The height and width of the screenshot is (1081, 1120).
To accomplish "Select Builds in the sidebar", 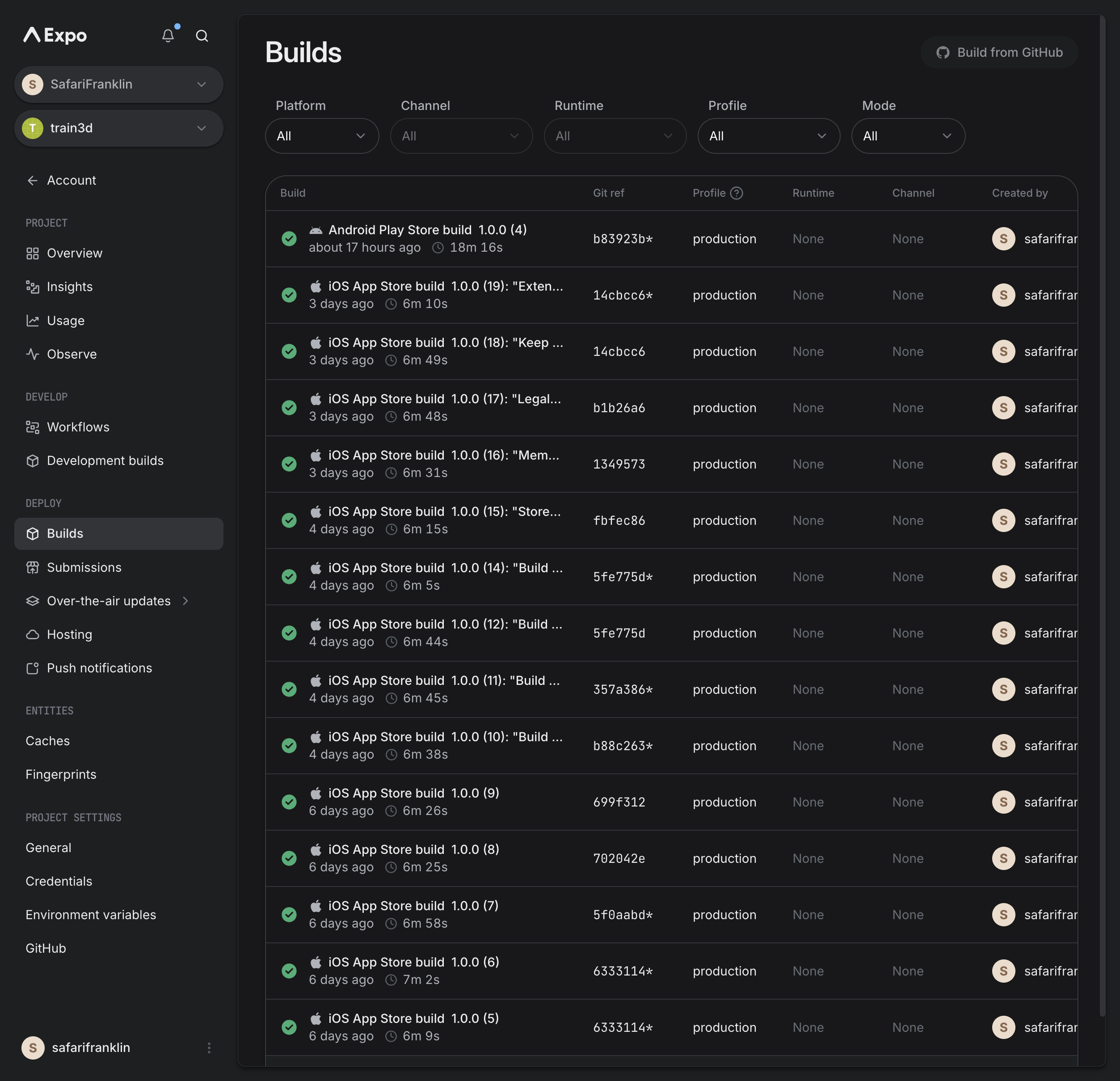I will (x=119, y=534).
